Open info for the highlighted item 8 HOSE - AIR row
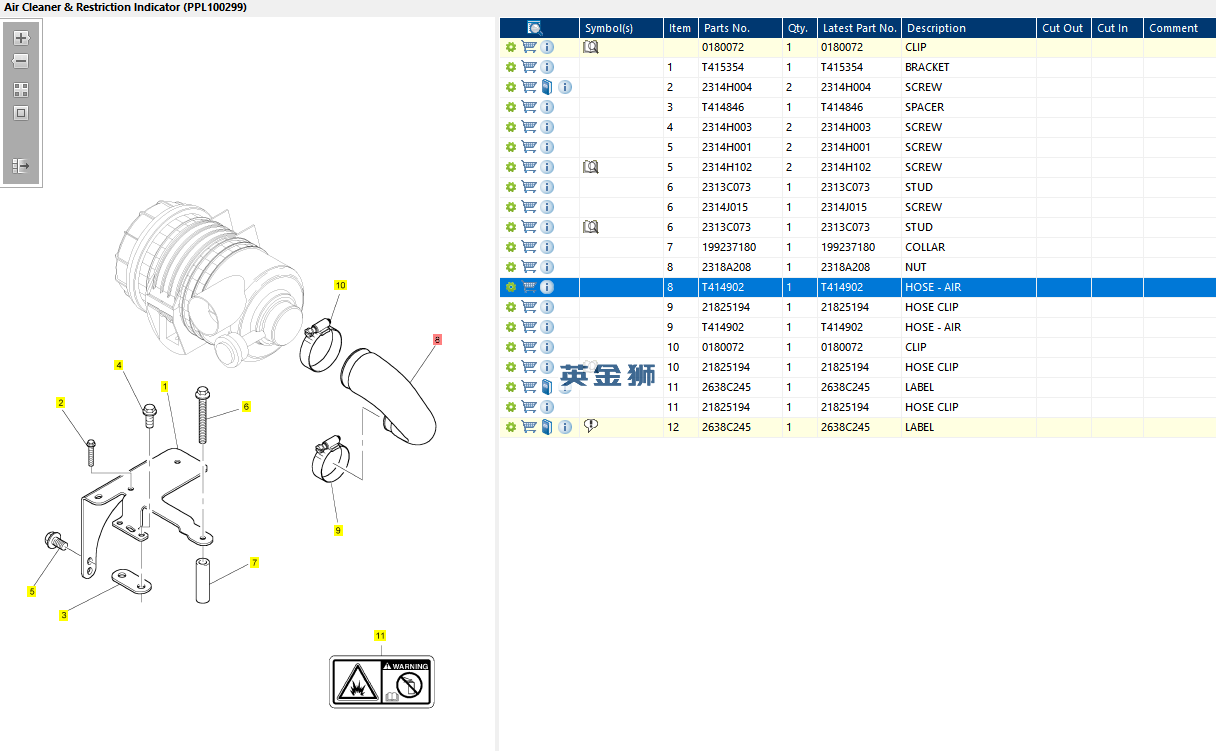Image resolution: width=1216 pixels, height=751 pixels. pyautogui.click(x=547, y=287)
